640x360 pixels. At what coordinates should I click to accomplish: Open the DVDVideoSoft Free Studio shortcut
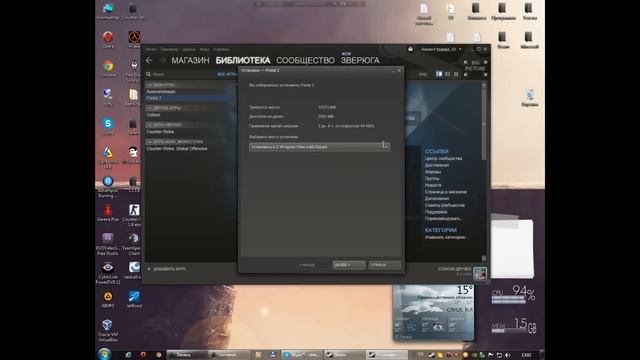point(108,244)
